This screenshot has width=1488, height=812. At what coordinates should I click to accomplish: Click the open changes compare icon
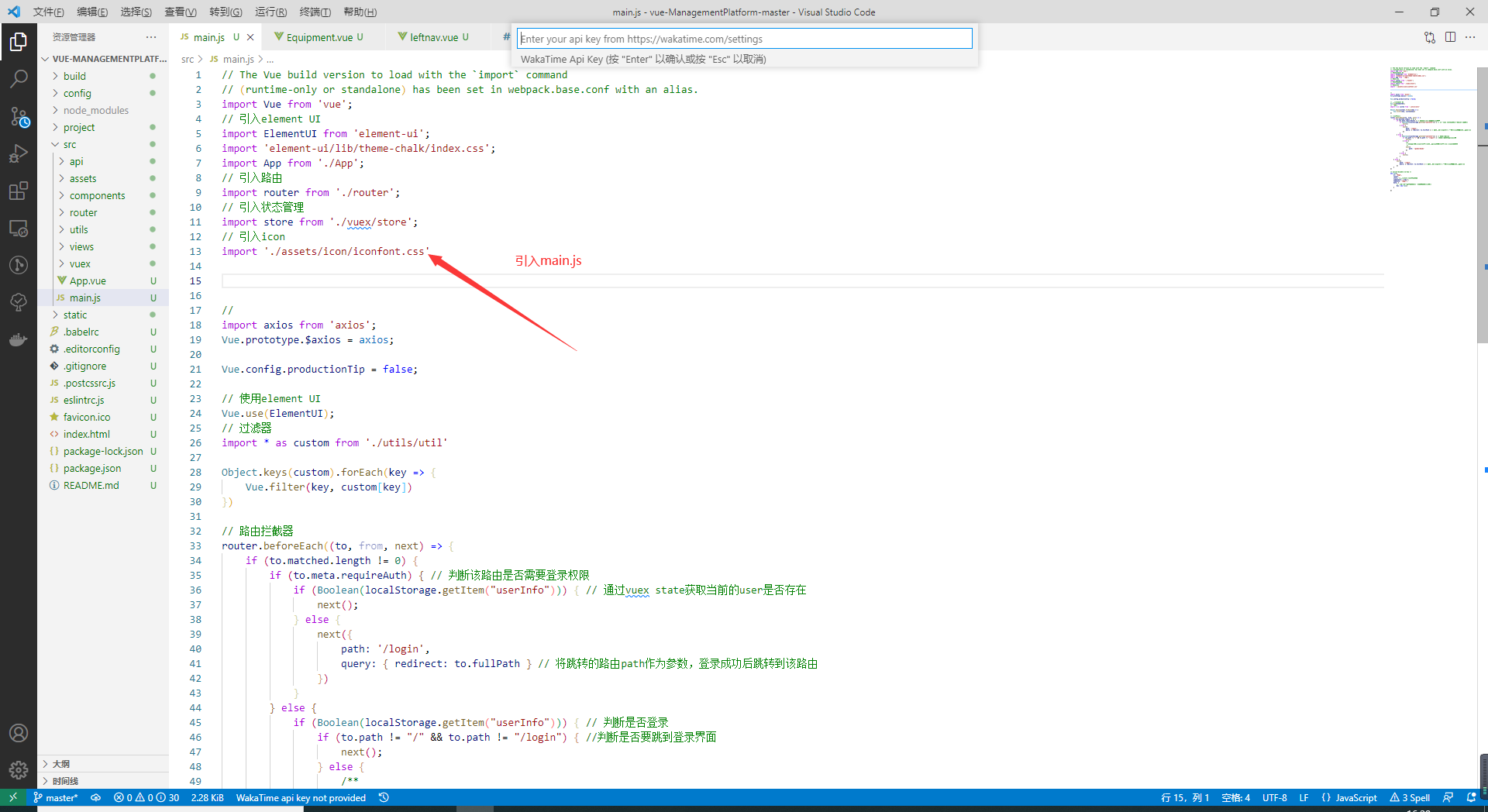click(x=1430, y=37)
